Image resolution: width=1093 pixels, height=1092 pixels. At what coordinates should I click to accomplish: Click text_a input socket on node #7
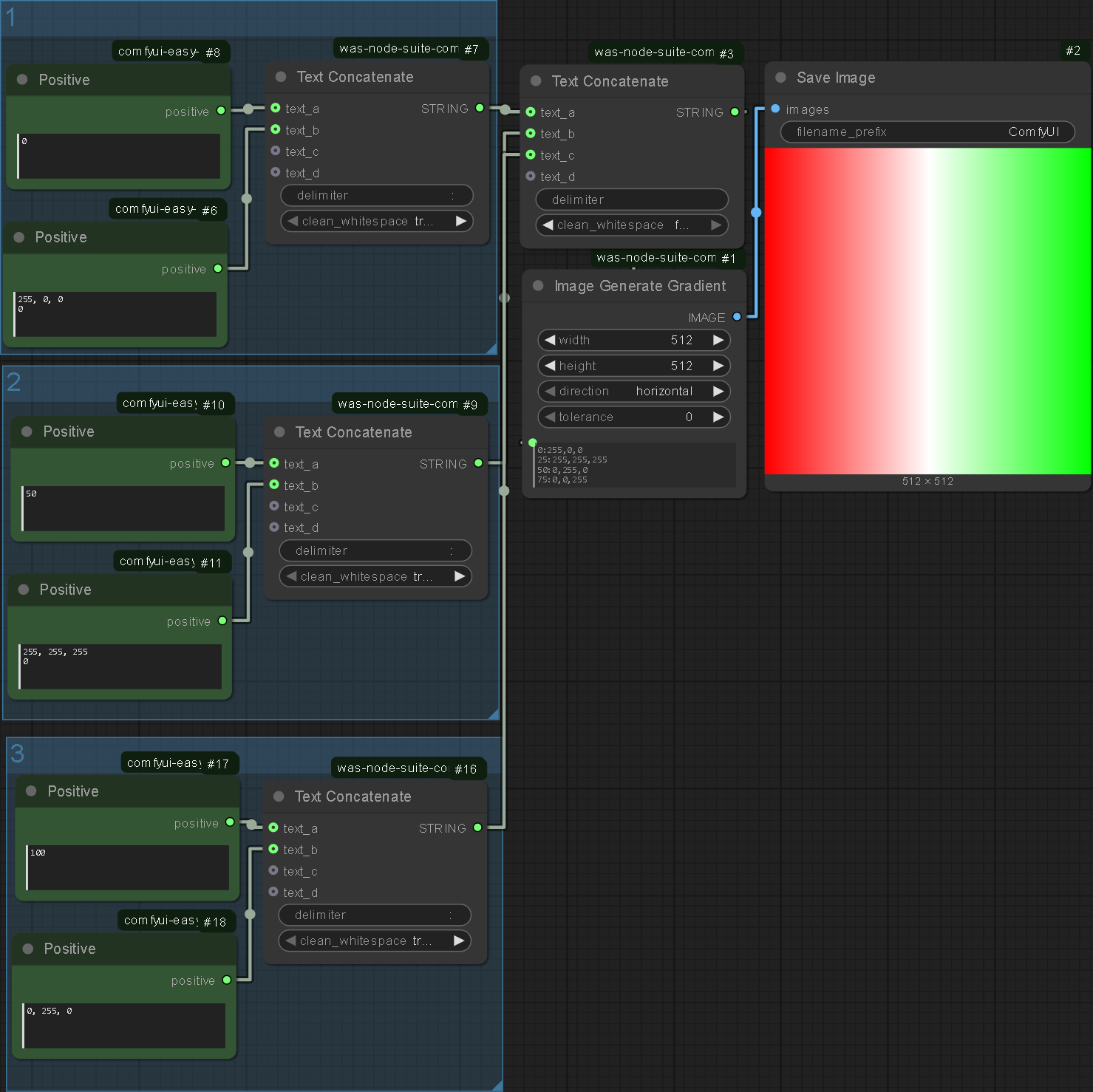(x=276, y=108)
